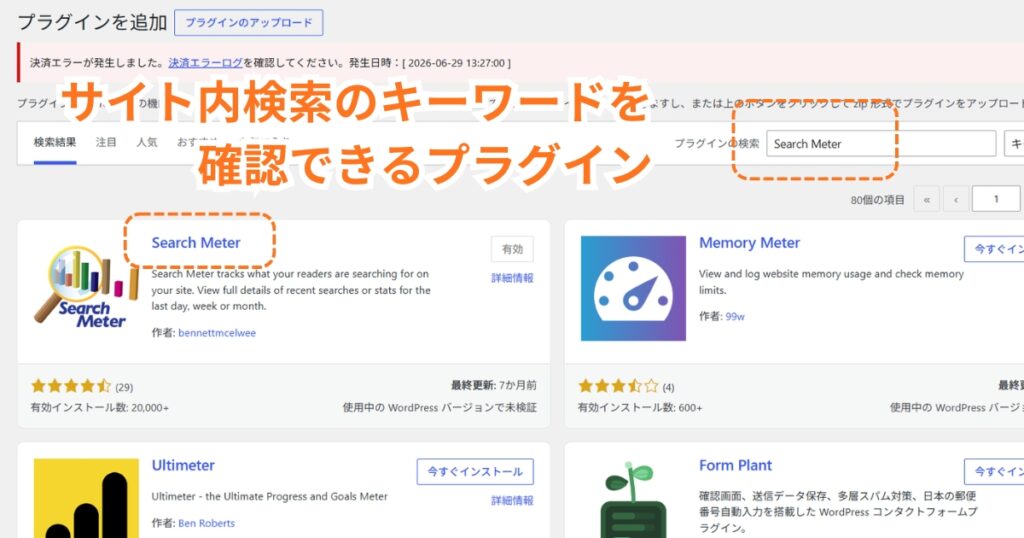Click the 有効 button on Search Meter
Image resolution: width=1024 pixels, height=538 pixels.
[512, 249]
